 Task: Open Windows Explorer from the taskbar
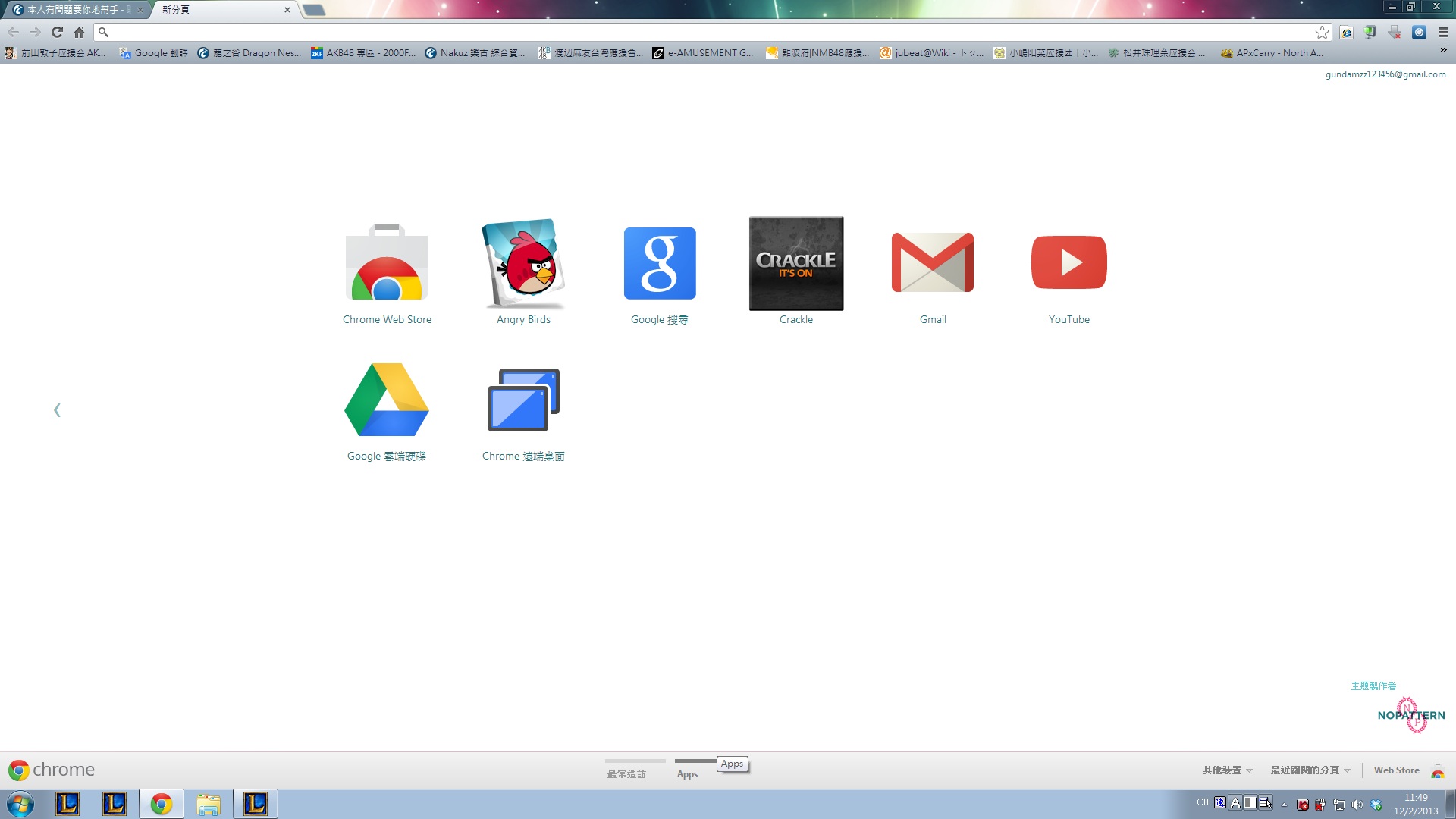pos(209,804)
